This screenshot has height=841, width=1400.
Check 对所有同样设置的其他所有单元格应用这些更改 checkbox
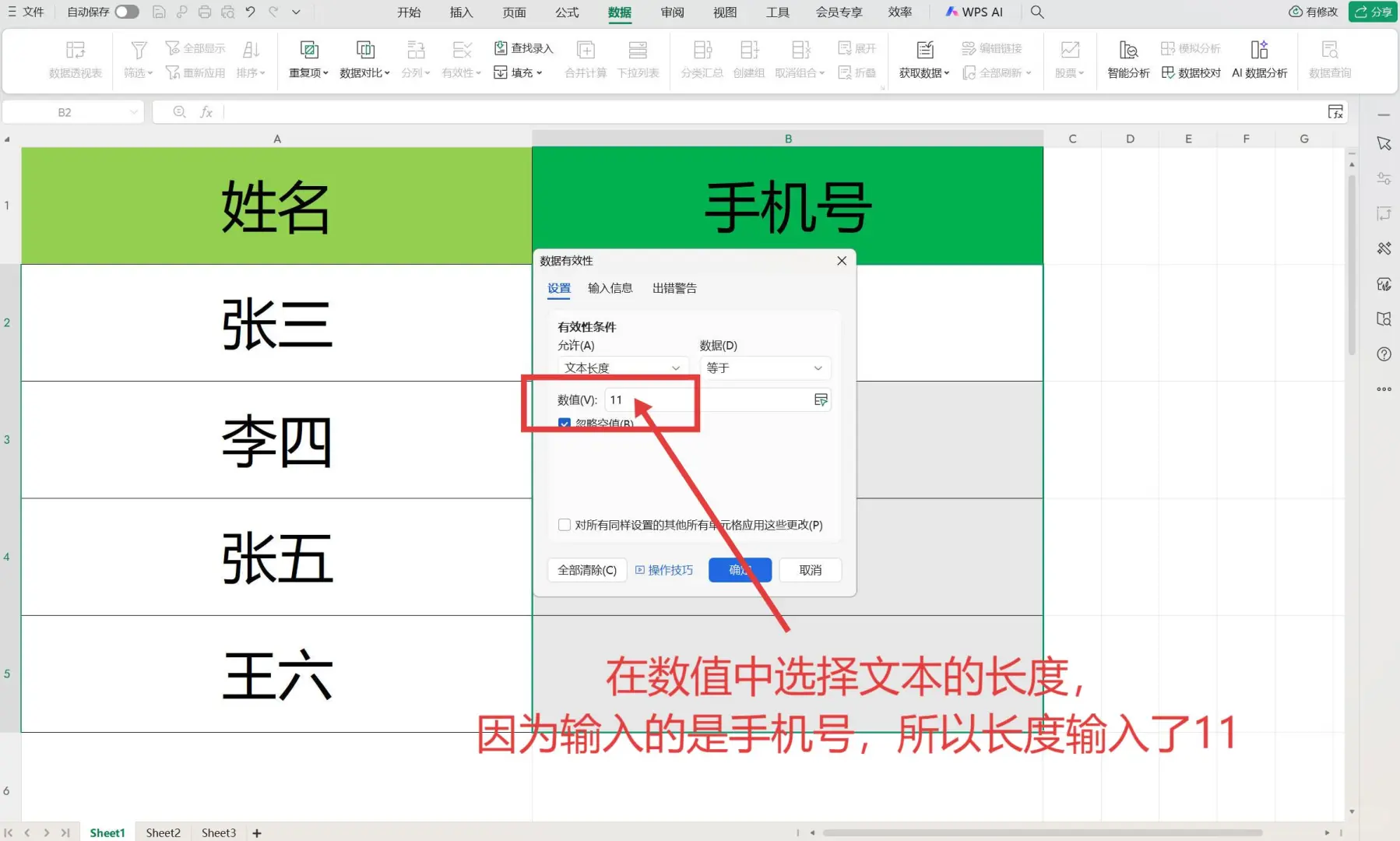coord(565,525)
